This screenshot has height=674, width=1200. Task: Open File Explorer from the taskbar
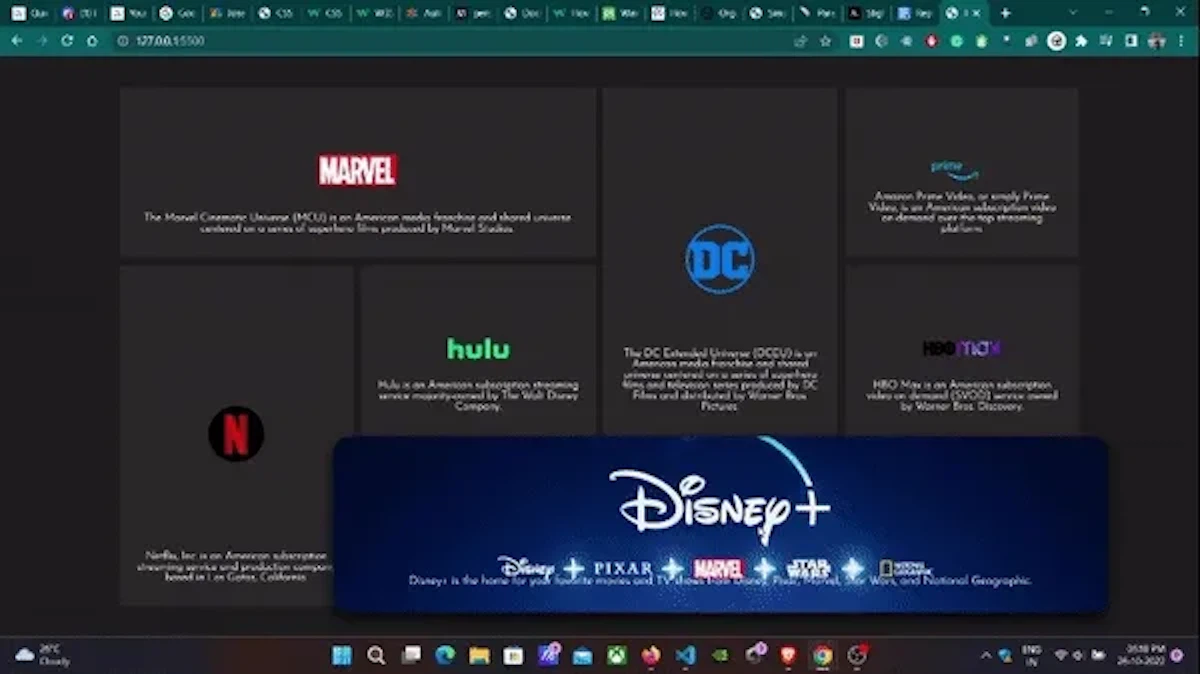pyautogui.click(x=479, y=655)
